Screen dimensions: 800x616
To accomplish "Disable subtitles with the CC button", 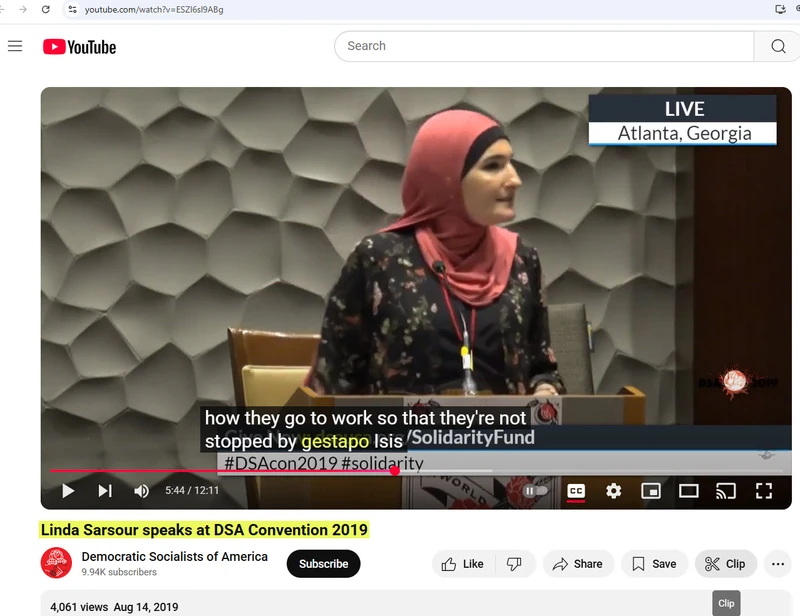I will [575, 491].
